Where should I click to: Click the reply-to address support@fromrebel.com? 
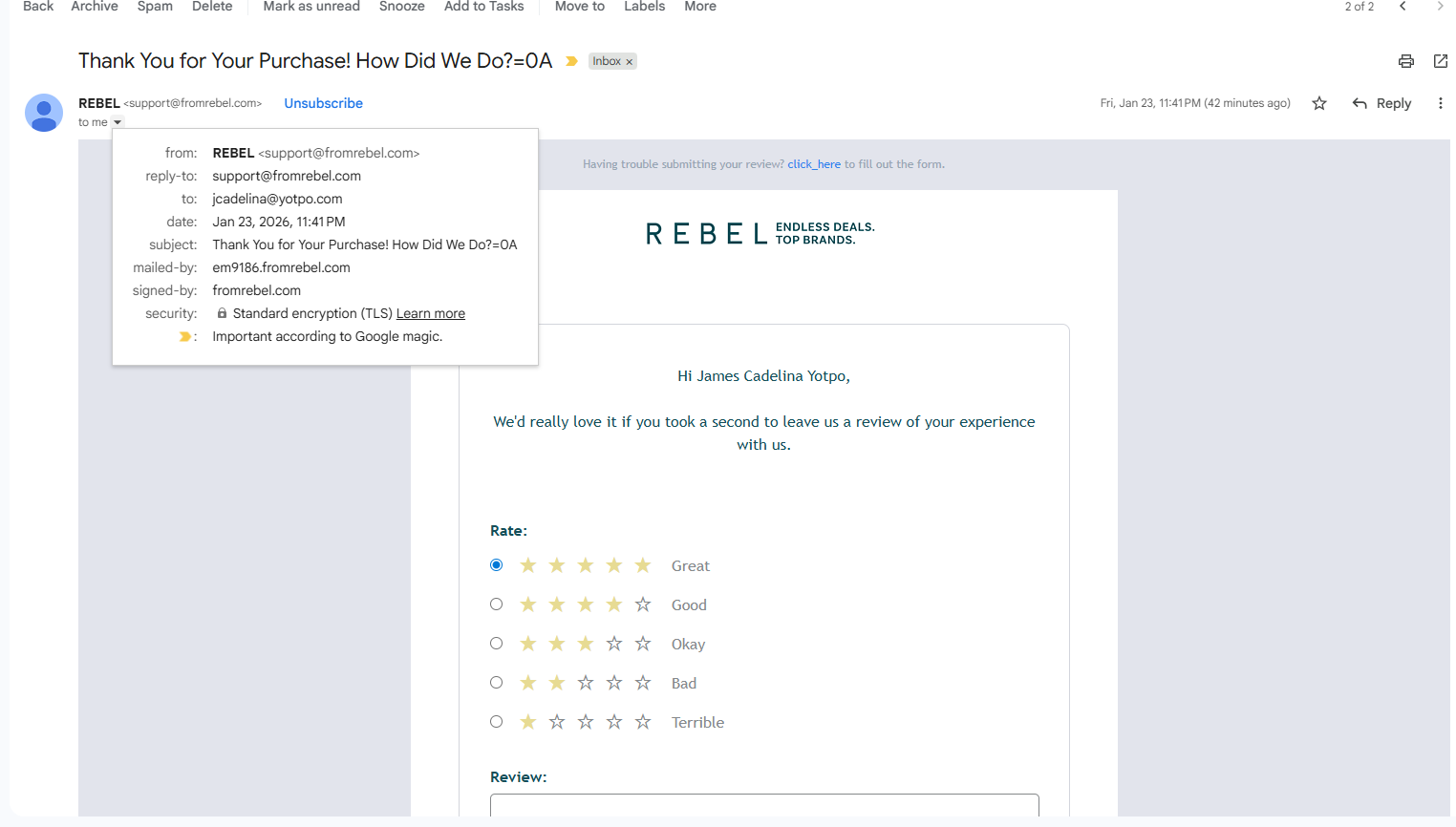click(287, 176)
